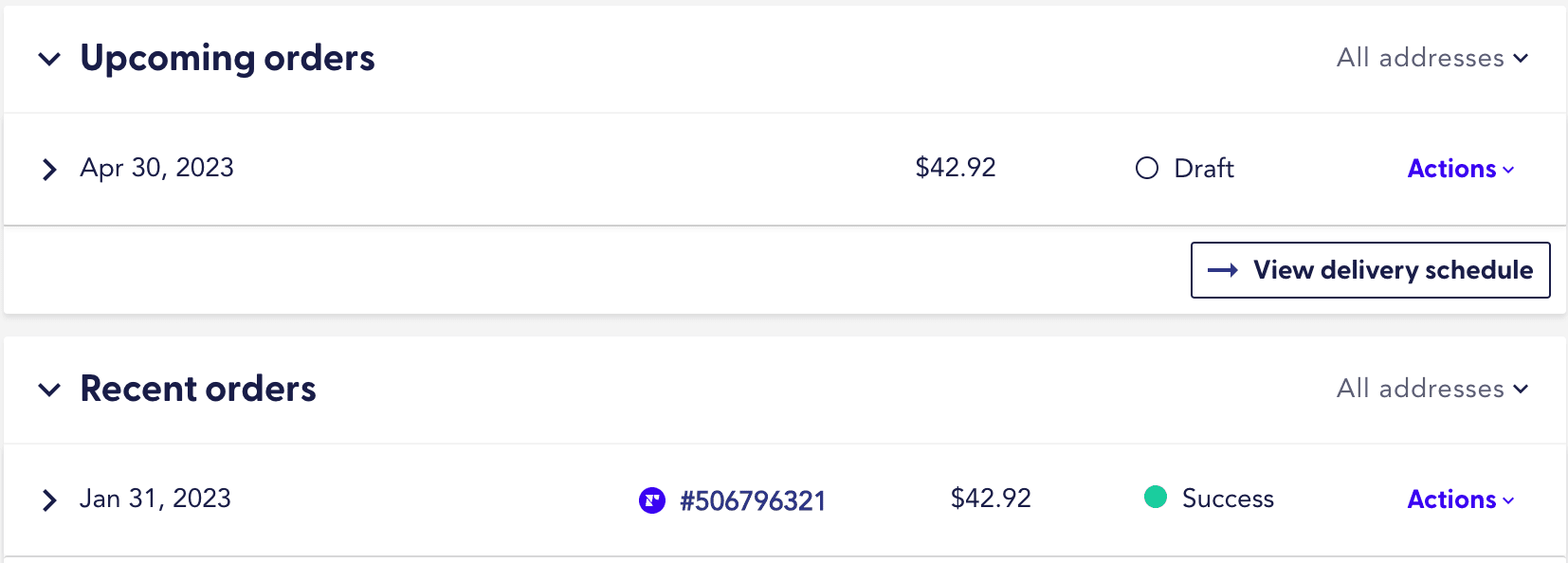This screenshot has height=563, width=1568.
Task: Click the chevron icon before Apr 30, 2023
Action: (x=49, y=169)
